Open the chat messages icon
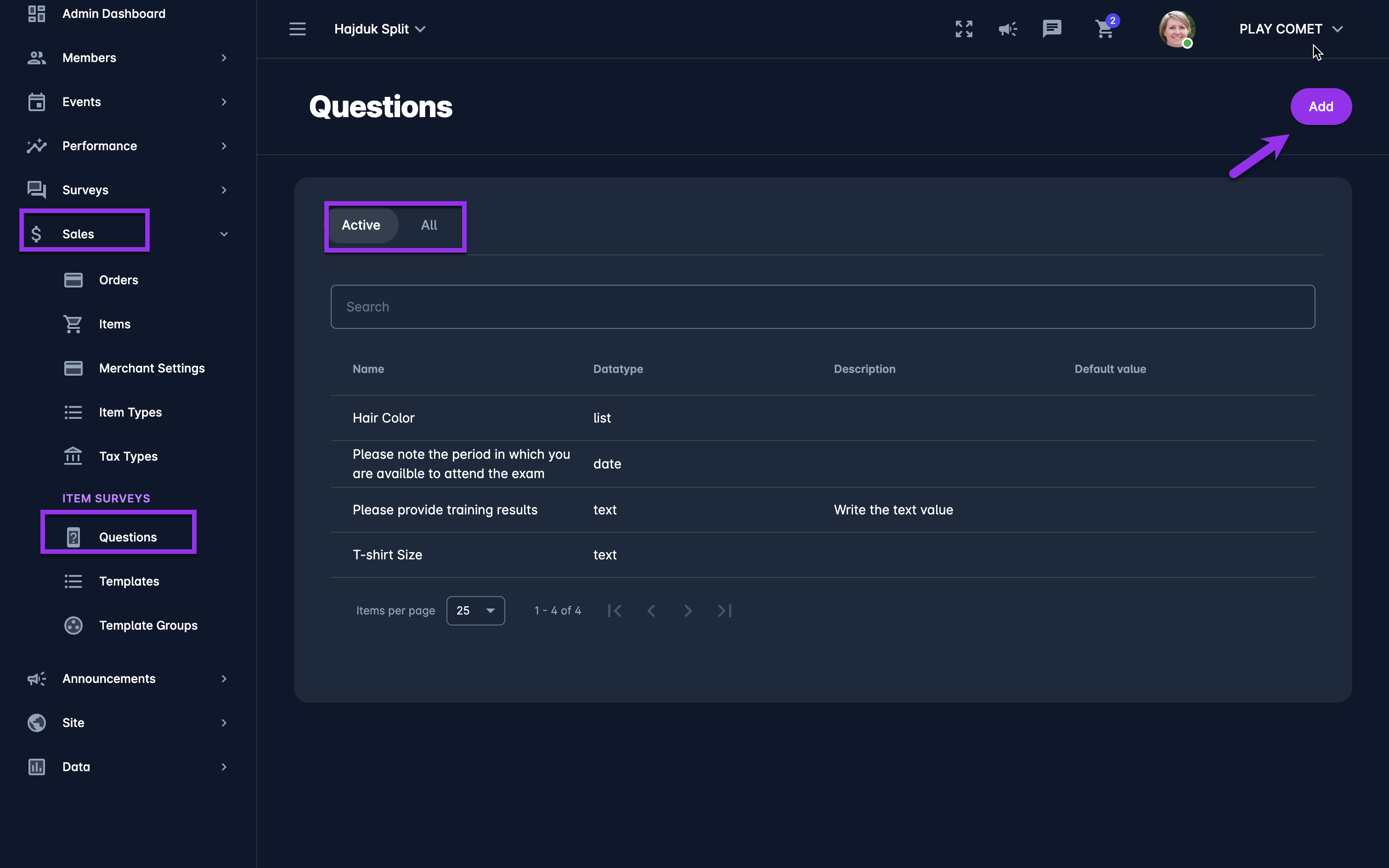Image resolution: width=1389 pixels, height=868 pixels. [x=1051, y=28]
